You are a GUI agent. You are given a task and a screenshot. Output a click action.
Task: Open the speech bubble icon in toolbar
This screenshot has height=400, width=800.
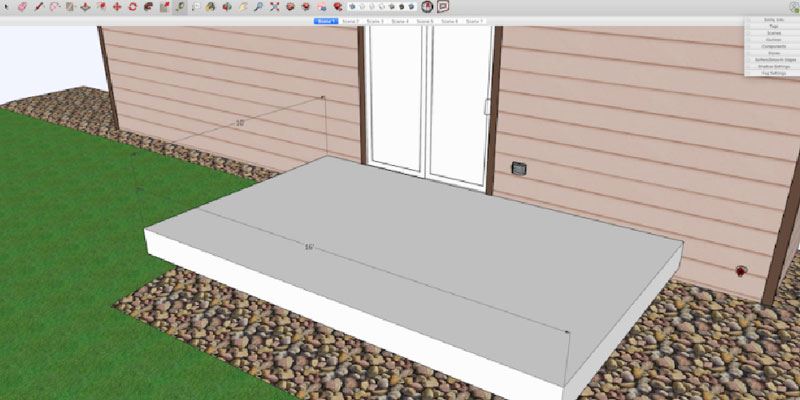[x=443, y=7]
